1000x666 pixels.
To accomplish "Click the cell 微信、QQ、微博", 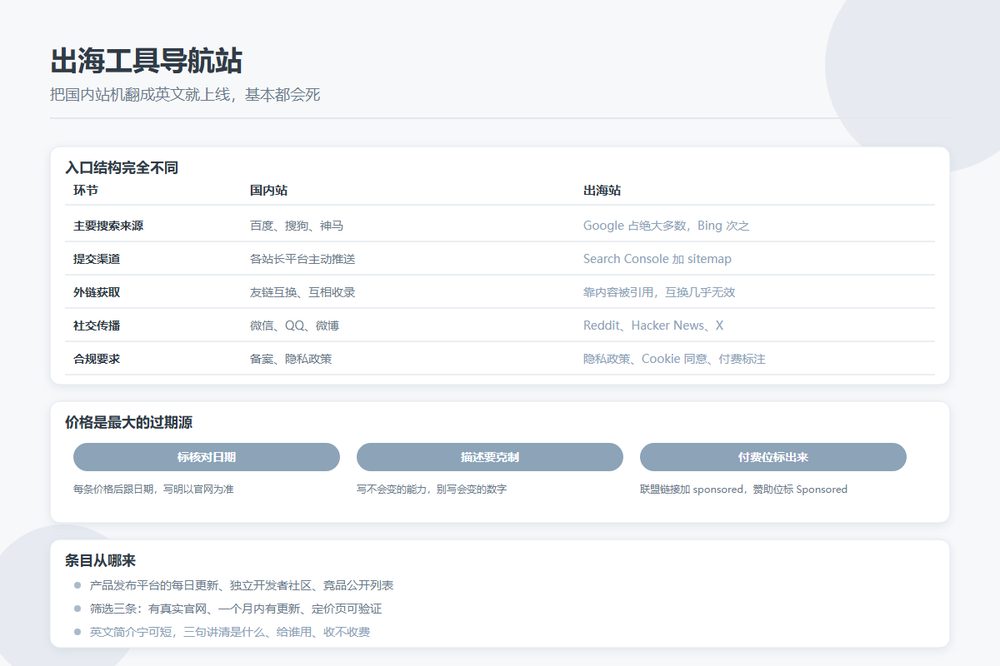I will point(295,325).
